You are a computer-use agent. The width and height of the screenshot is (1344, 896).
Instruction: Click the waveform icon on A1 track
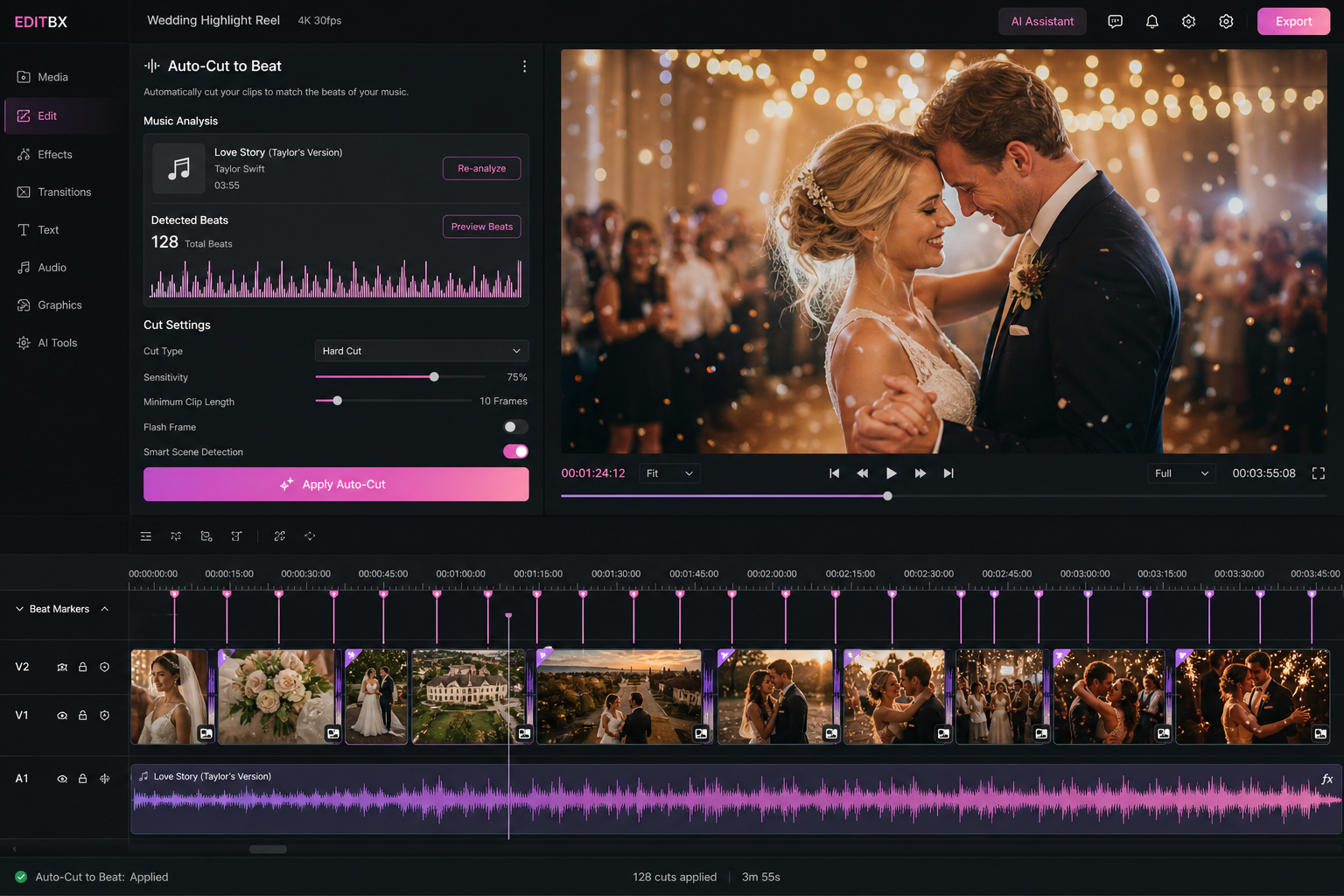(x=105, y=779)
